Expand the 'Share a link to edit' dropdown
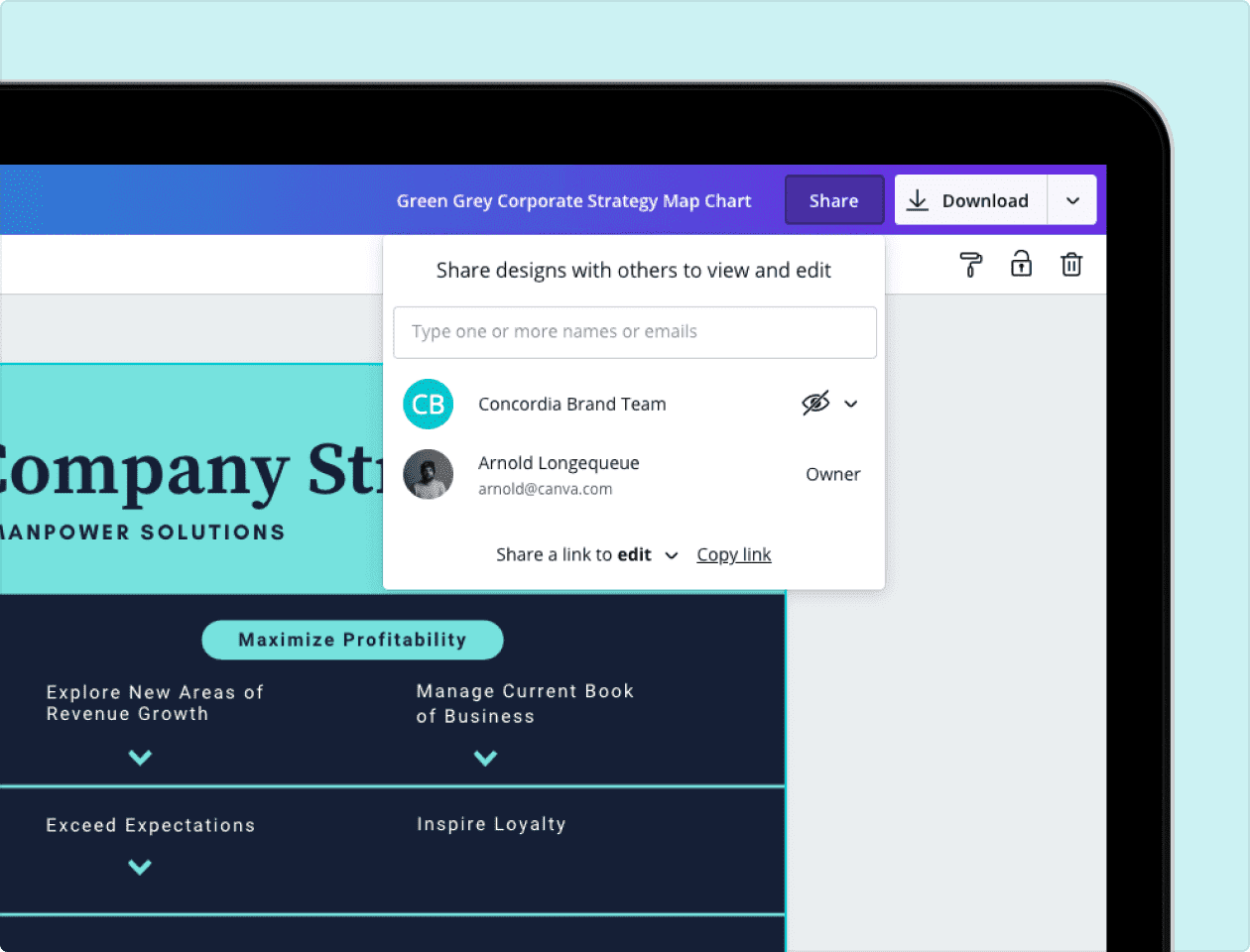 tap(672, 555)
